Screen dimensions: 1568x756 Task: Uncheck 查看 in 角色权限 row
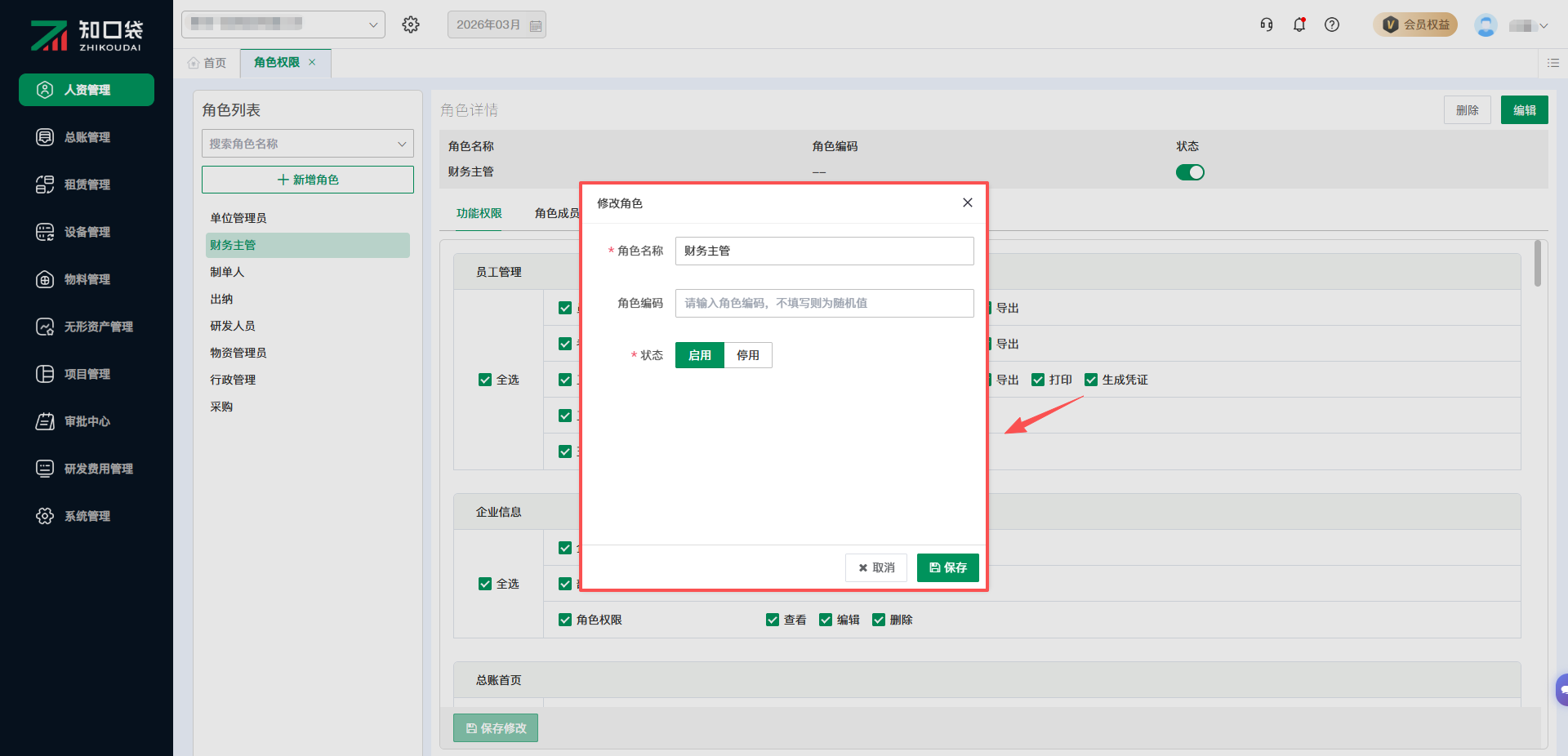click(x=773, y=620)
